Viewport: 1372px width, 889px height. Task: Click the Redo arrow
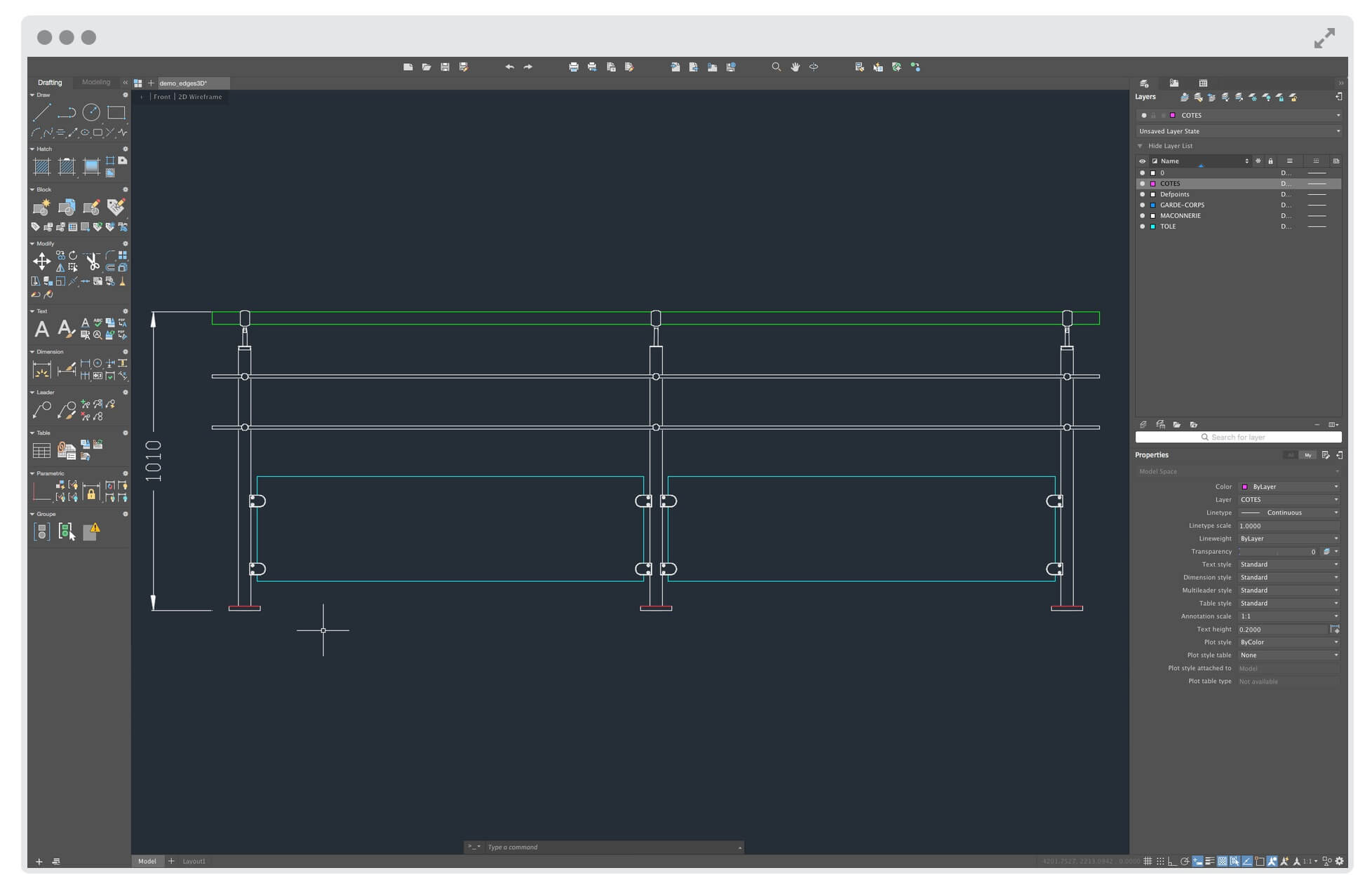528,67
